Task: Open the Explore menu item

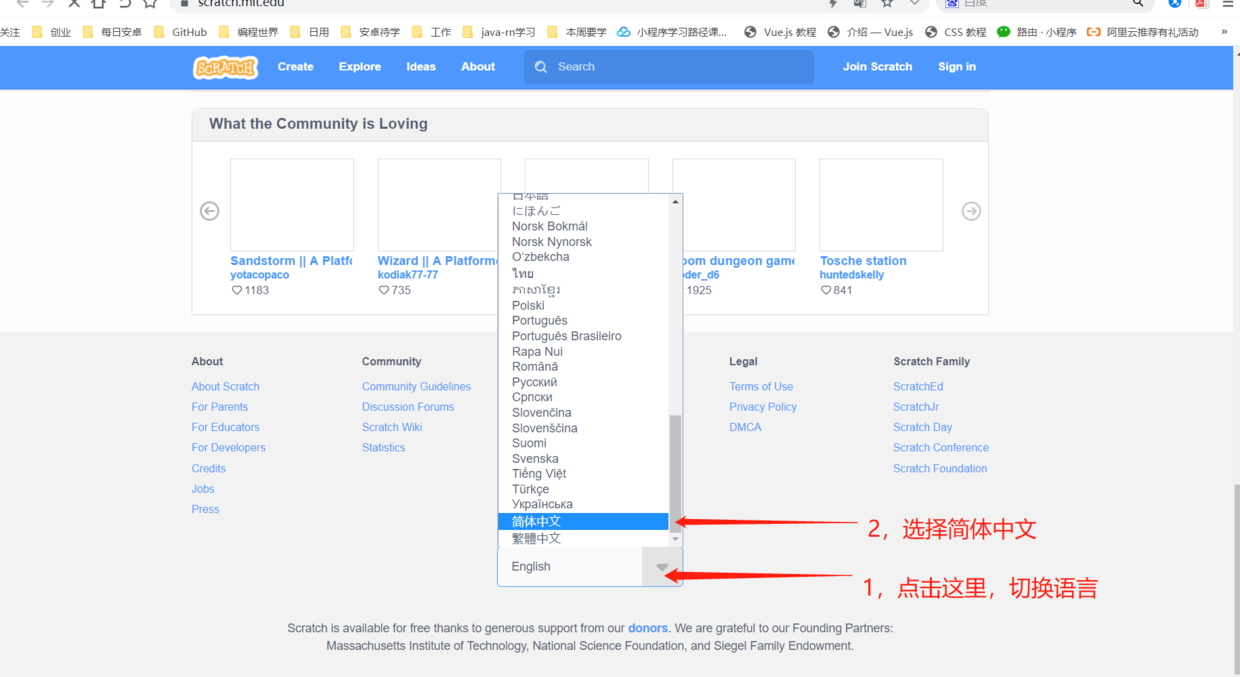Action: [x=360, y=67]
